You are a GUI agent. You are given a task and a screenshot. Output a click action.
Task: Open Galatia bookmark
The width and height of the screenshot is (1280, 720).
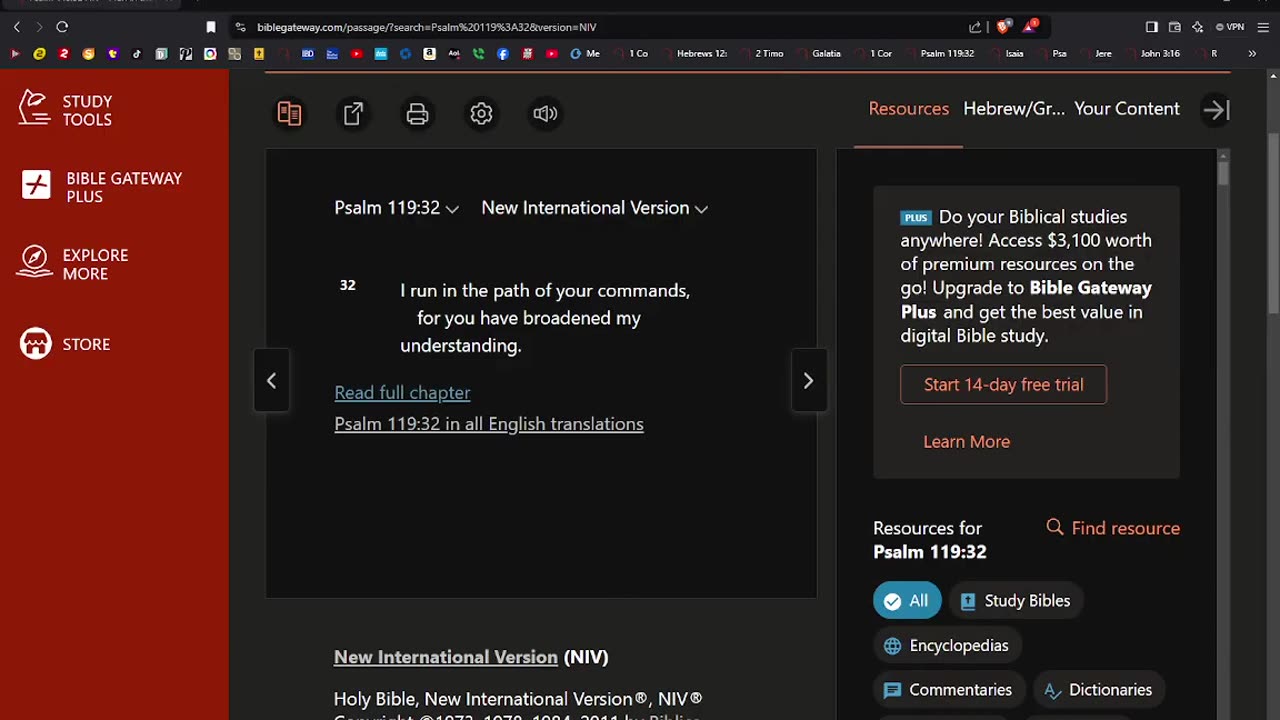coord(818,54)
